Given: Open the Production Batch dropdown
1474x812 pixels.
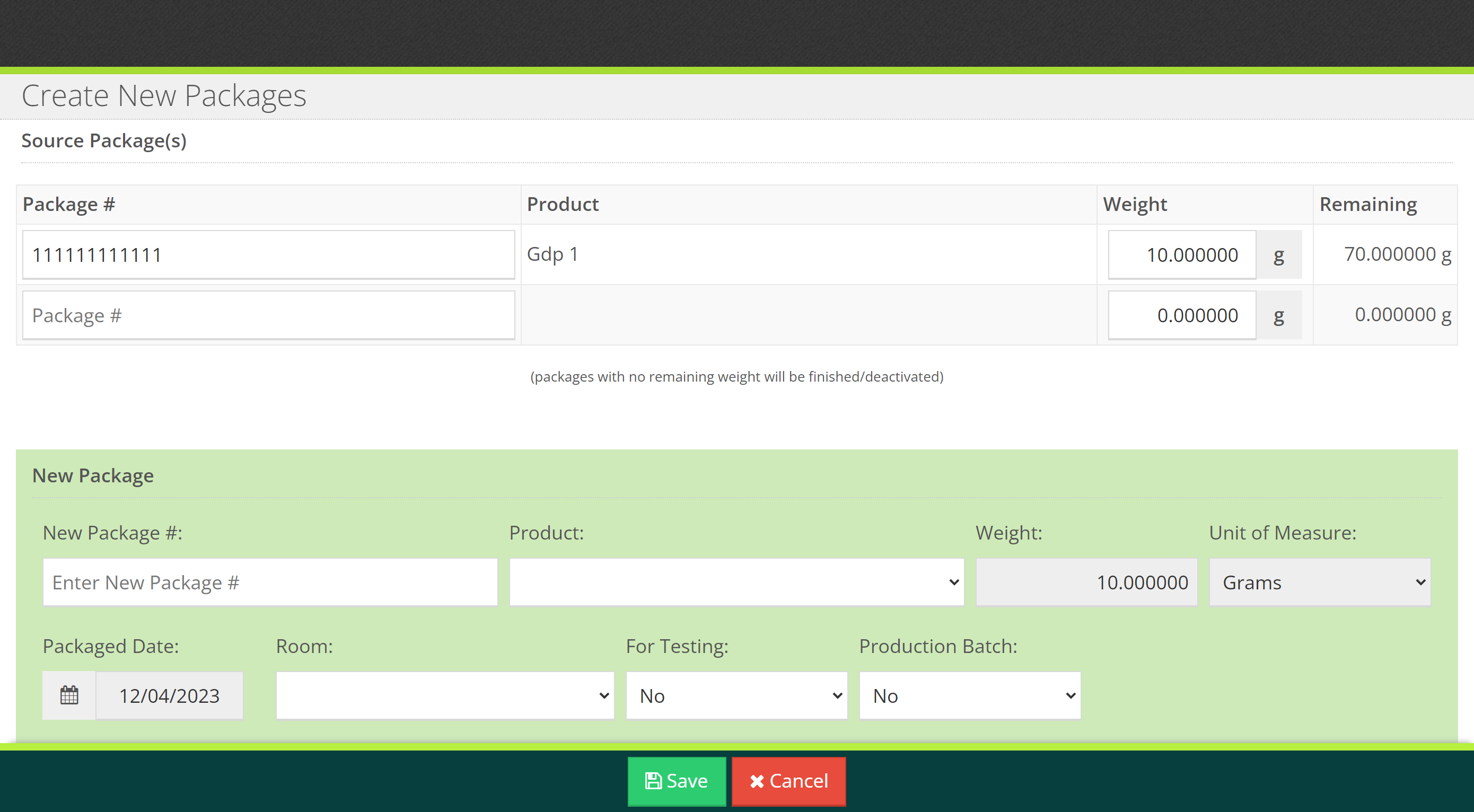Looking at the screenshot, I should pos(970,695).
